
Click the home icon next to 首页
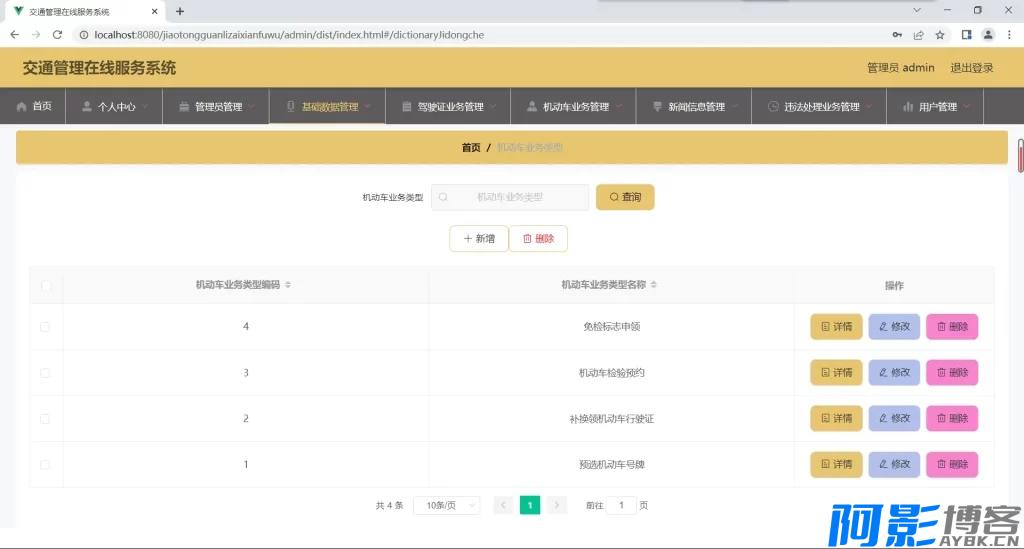(22, 106)
